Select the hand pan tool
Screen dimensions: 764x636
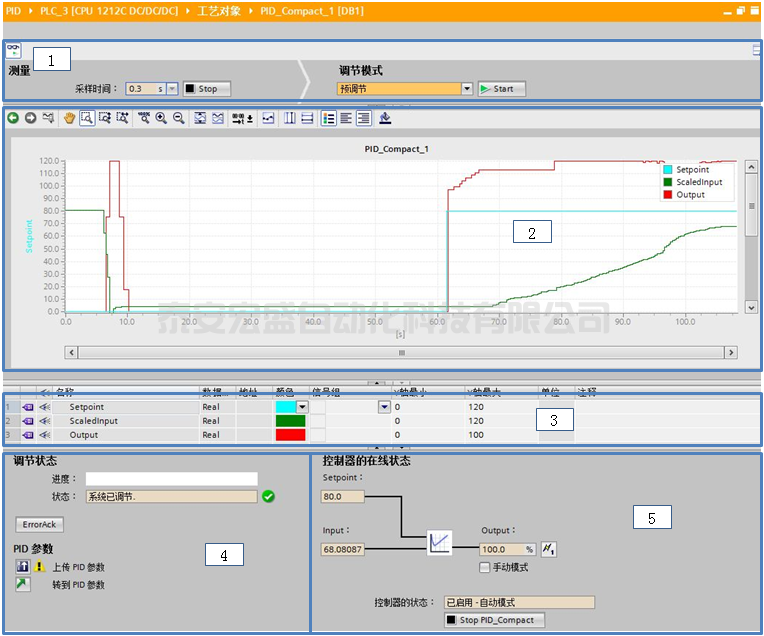(x=69, y=118)
